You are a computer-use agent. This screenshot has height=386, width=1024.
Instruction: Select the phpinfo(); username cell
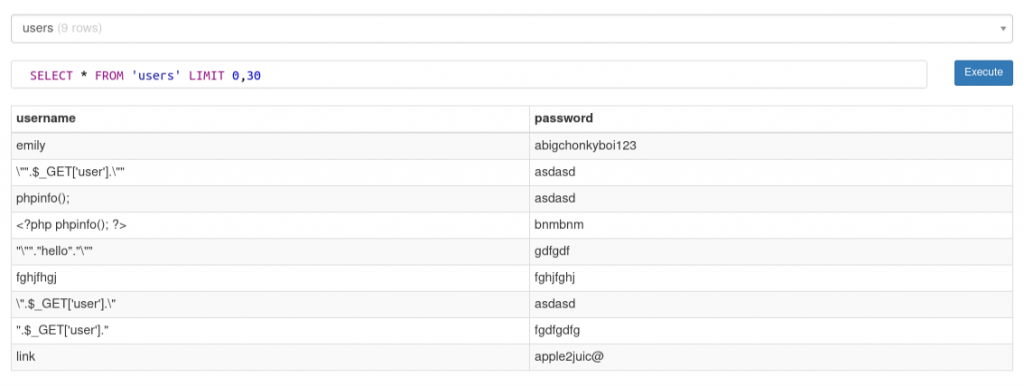tap(270, 199)
